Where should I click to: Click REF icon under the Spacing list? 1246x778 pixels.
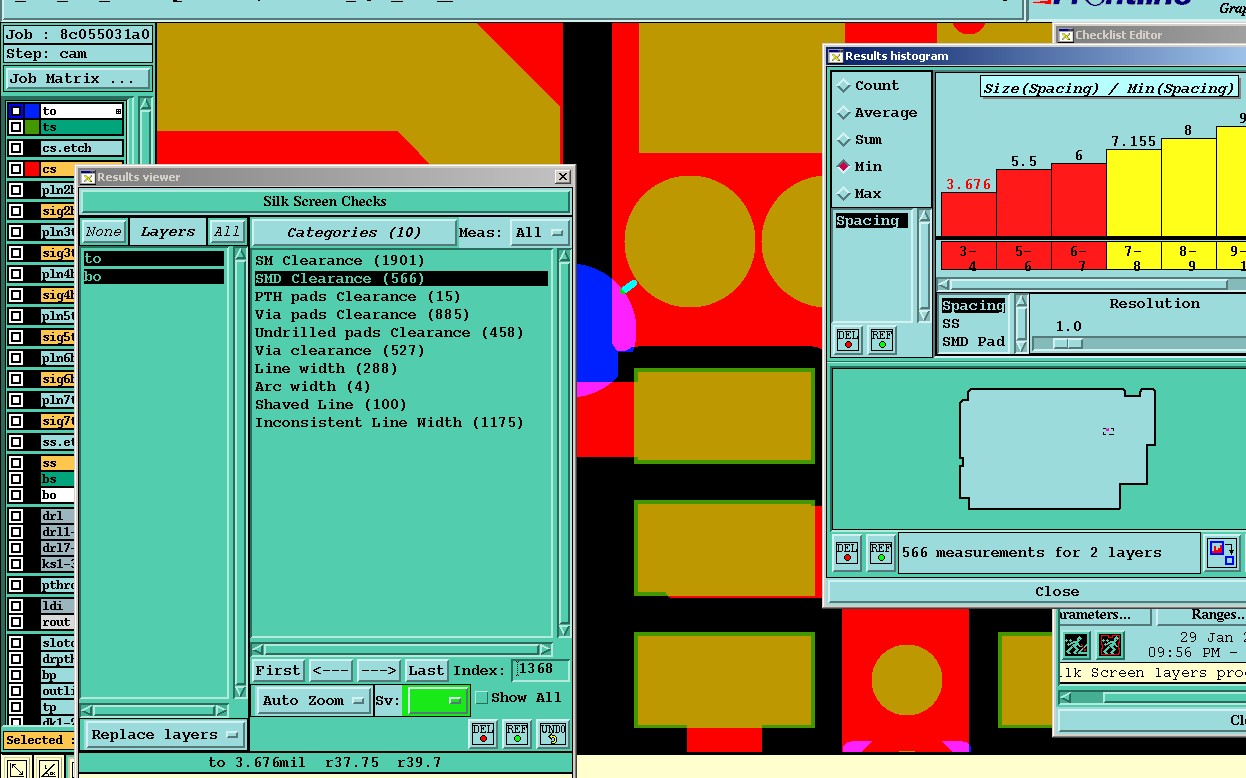click(882, 340)
